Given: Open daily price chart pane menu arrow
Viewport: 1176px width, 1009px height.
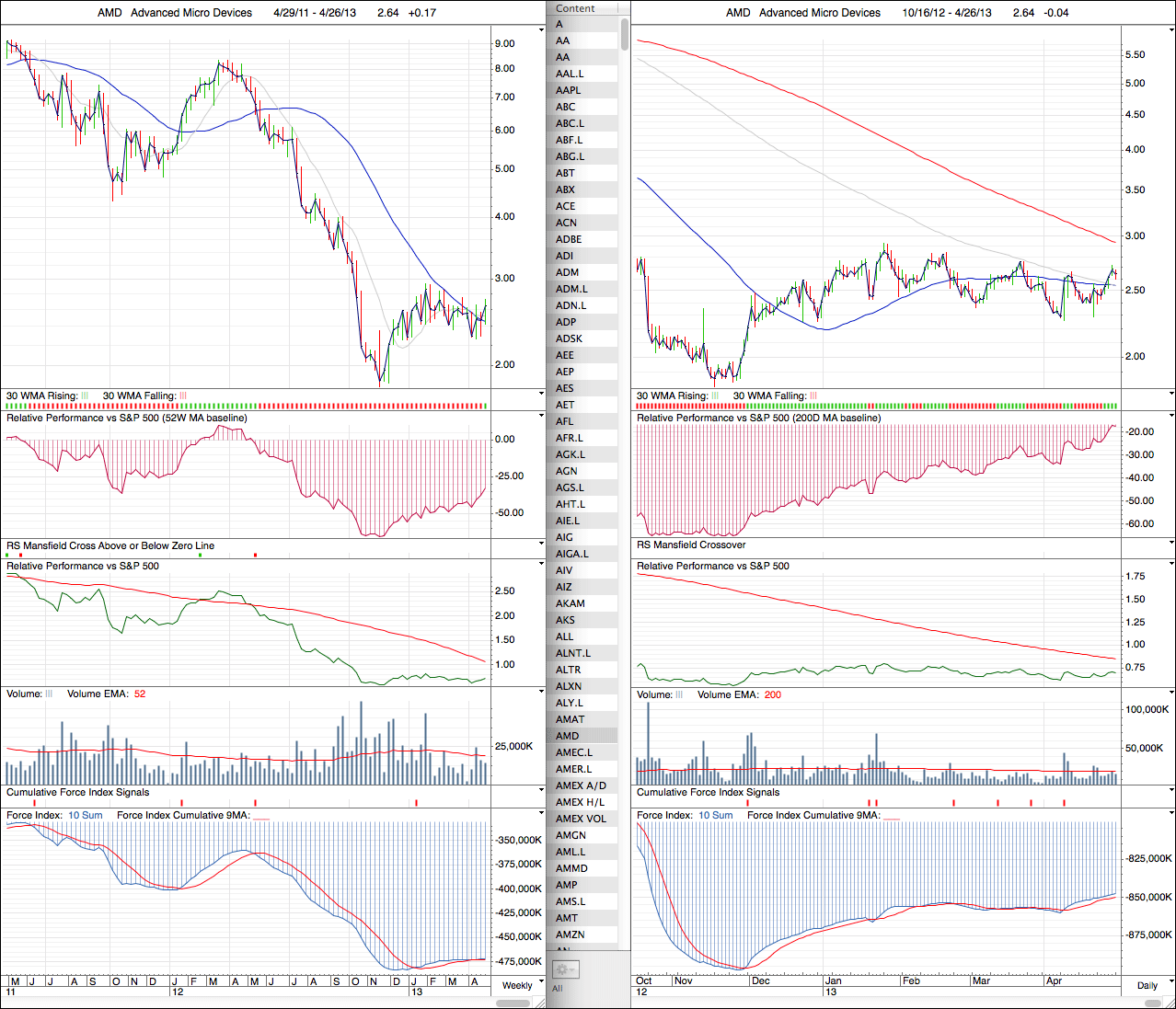Looking at the screenshot, I should [1170, 31].
